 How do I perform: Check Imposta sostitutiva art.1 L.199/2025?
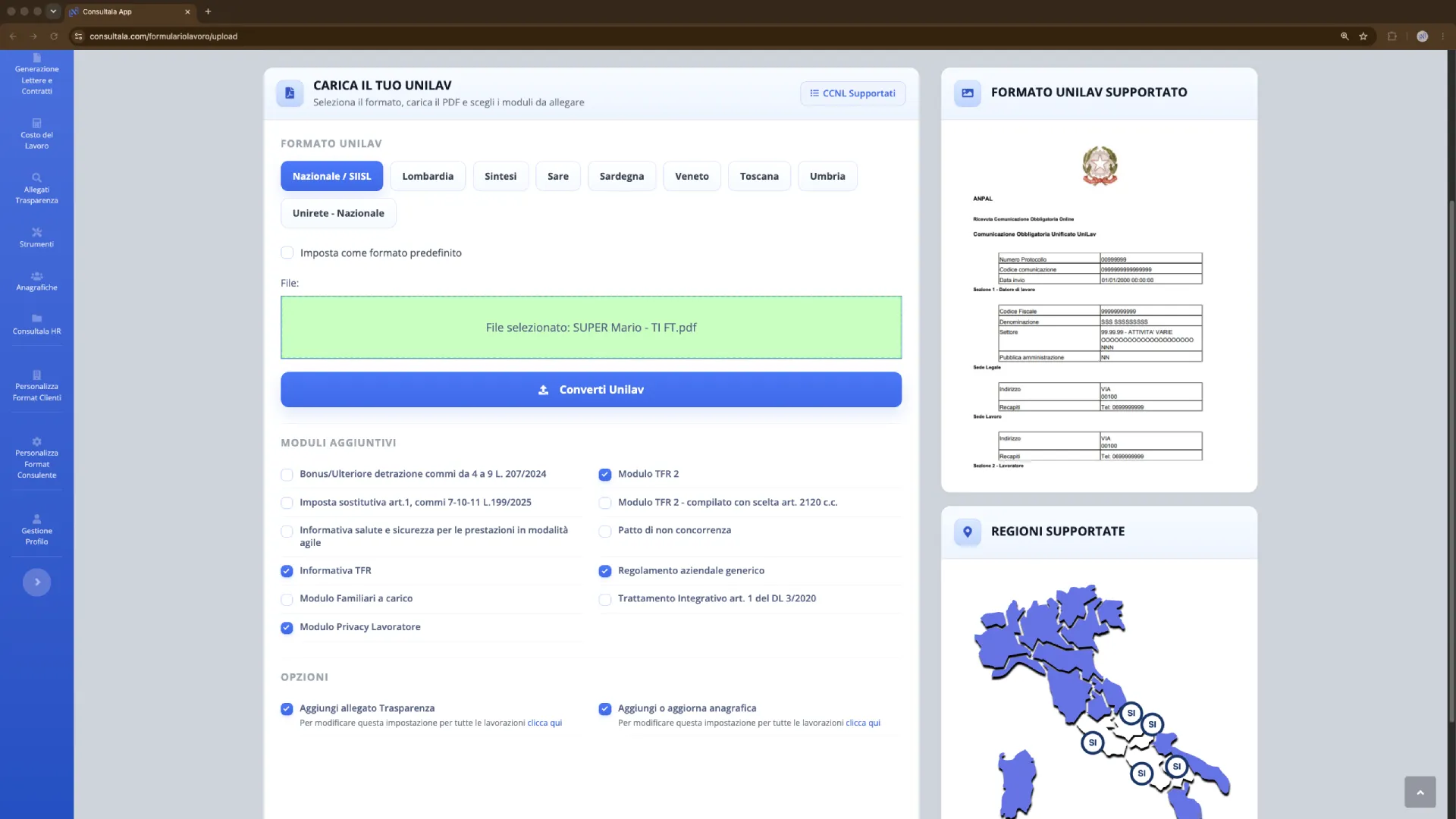pos(287,503)
